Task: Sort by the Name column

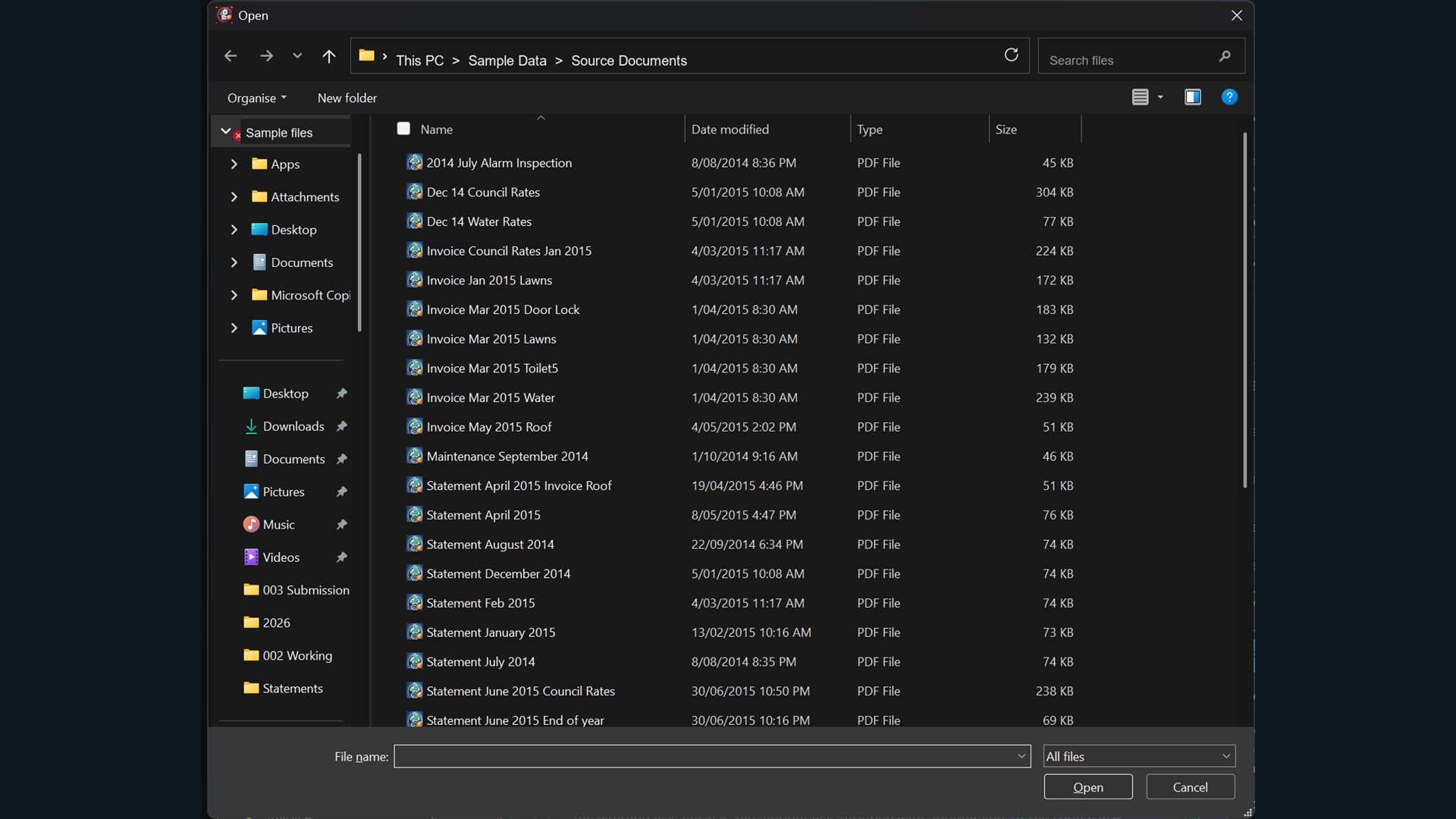Action: 436,130
